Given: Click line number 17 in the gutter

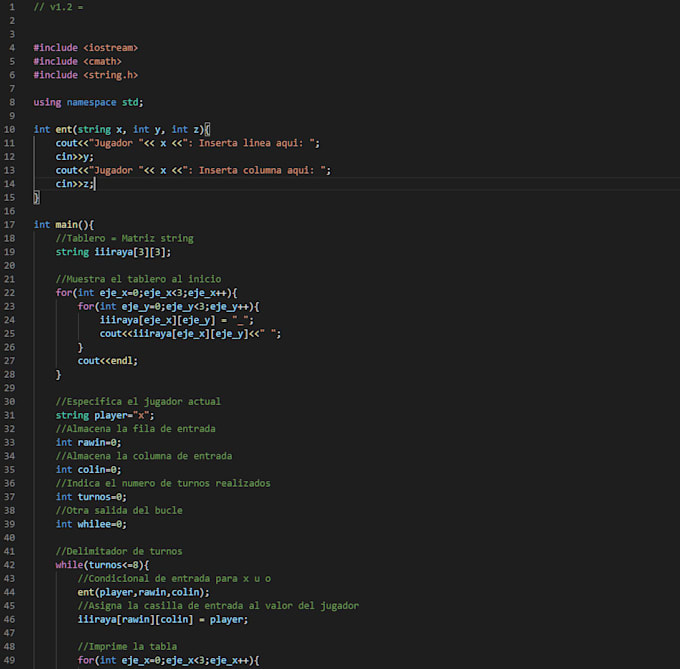Looking at the screenshot, I should pos(9,225).
